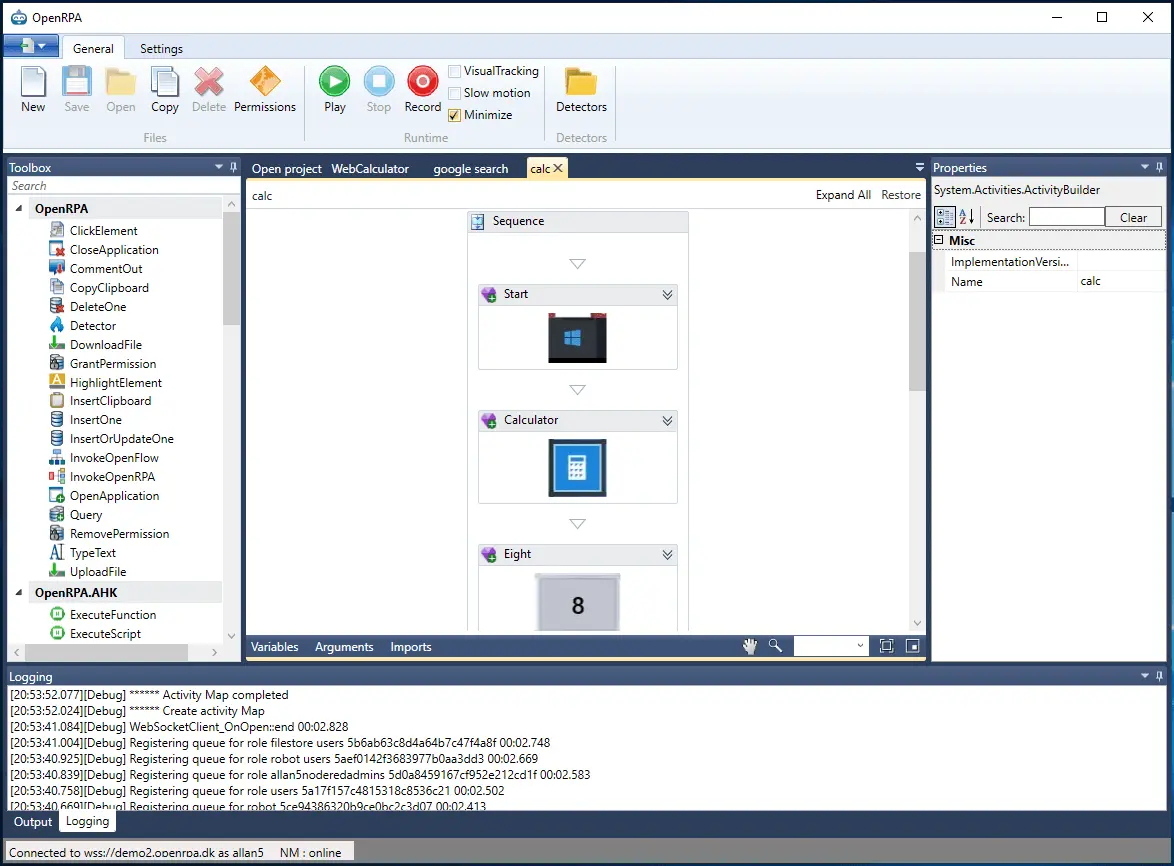This screenshot has width=1174, height=866.
Task: Sort properties alphabetically
Action: pyautogui.click(x=967, y=217)
